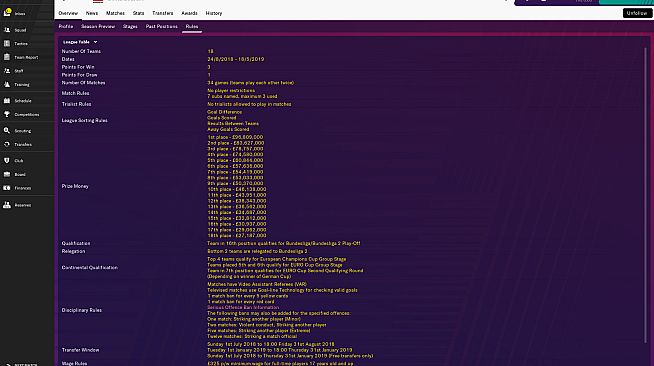Click the Points For Draw label
This screenshot has width=654, height=366.
[80, 75]
